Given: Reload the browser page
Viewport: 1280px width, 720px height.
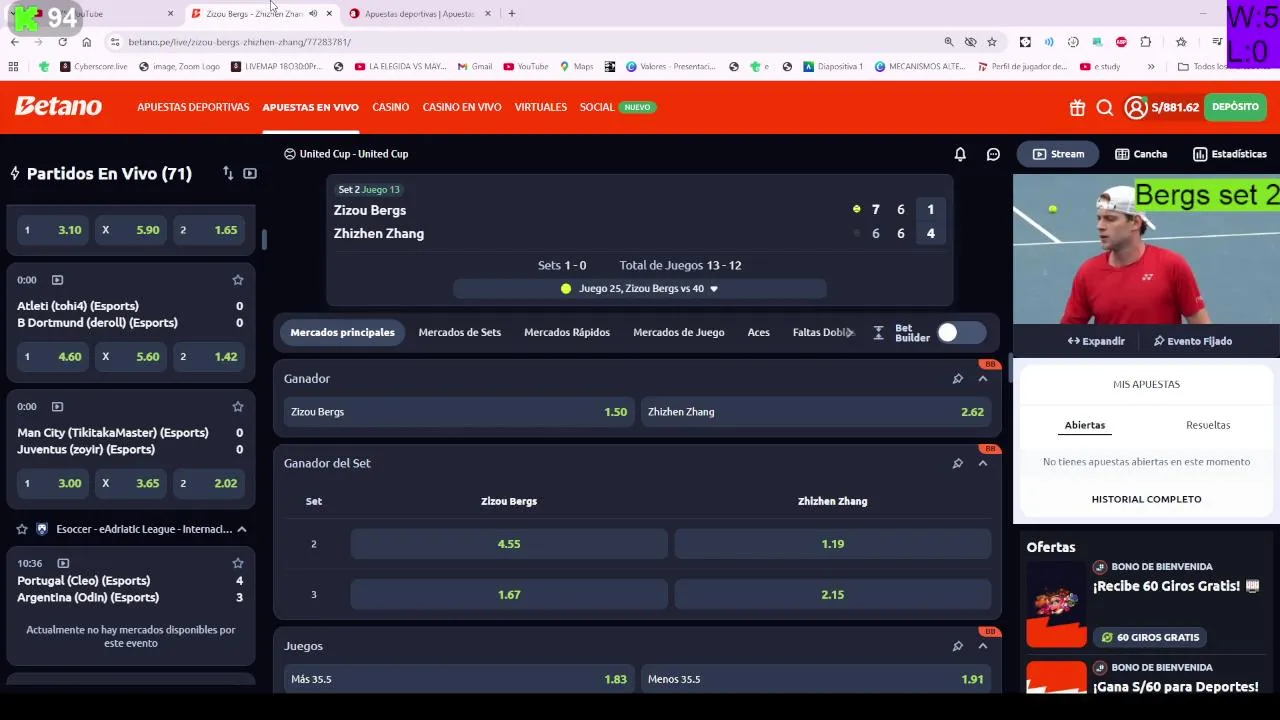Looking at the screenshot, I should [62, 42].
